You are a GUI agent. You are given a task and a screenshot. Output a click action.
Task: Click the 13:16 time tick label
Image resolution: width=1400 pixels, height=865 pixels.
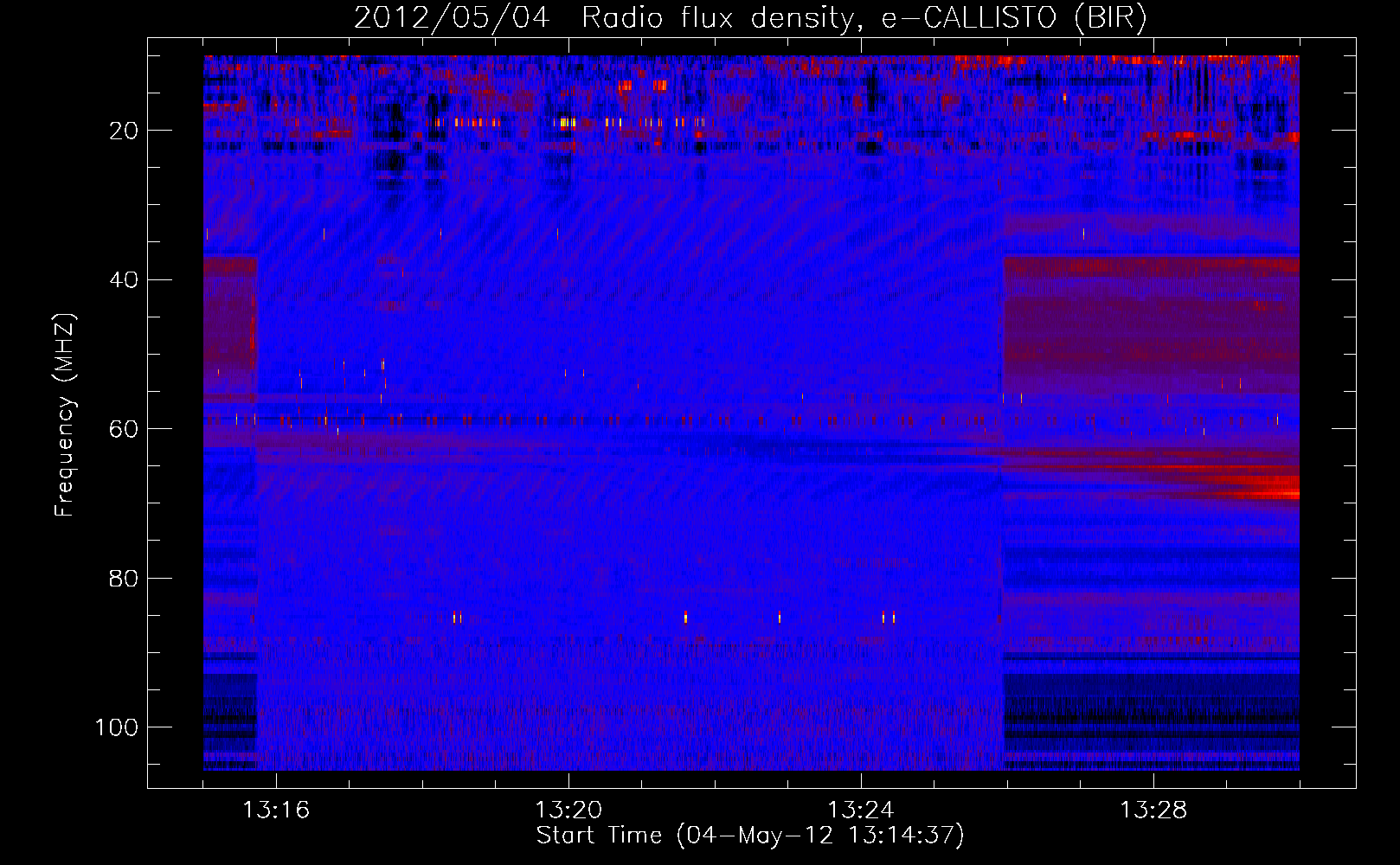[x=276, y=811]
